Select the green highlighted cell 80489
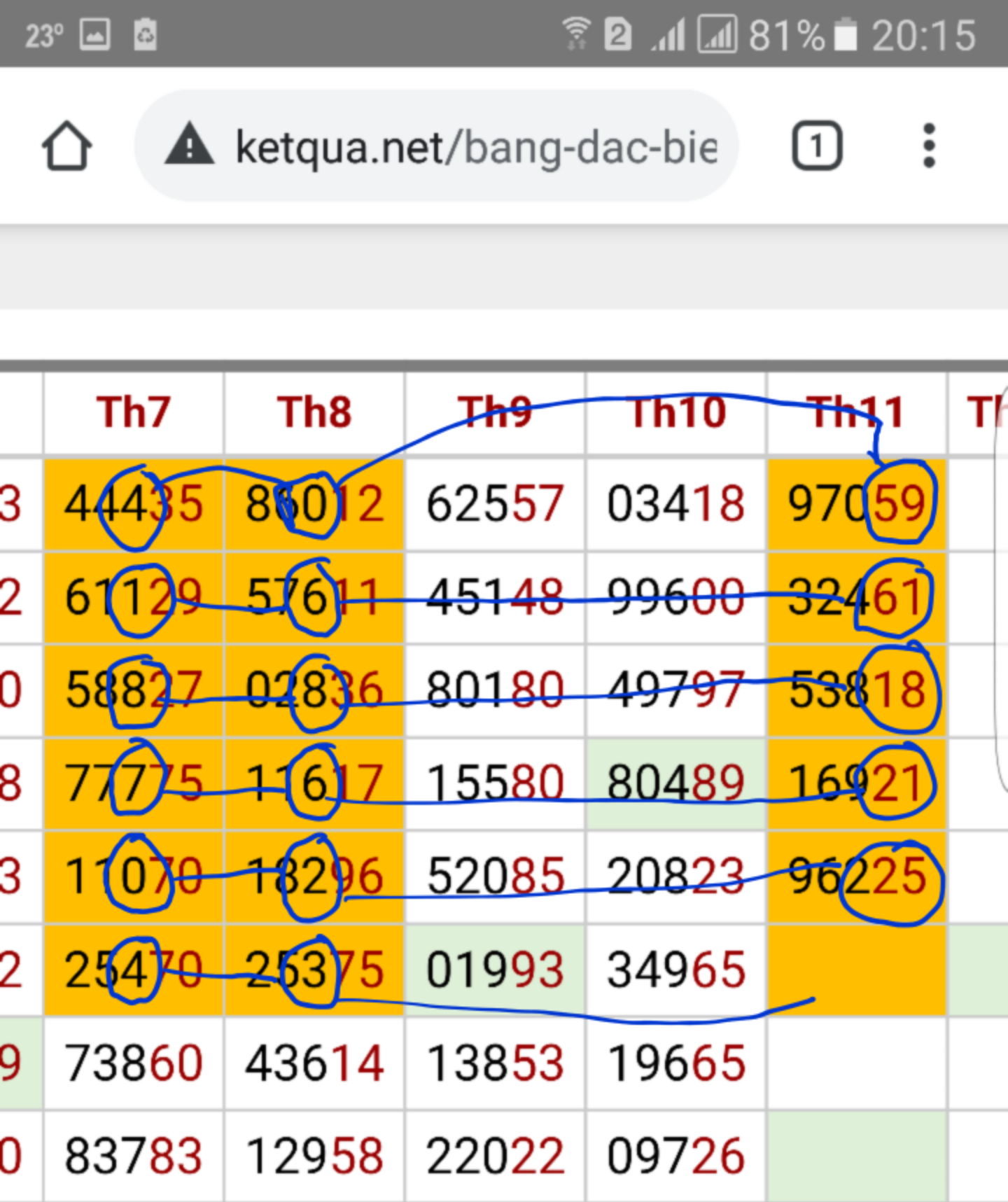The image size is (1008, 1202). [675, 783]
